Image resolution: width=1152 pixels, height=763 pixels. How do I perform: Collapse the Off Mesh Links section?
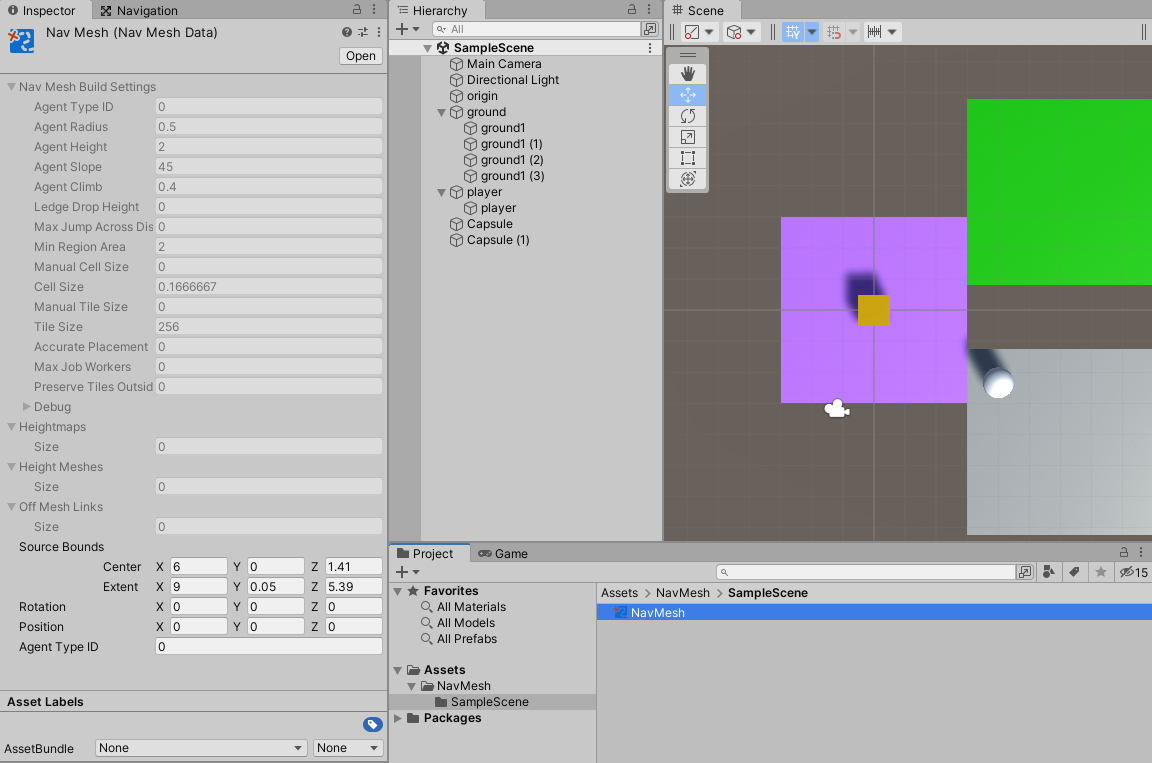pyautogui.click(x=11, y=507)
